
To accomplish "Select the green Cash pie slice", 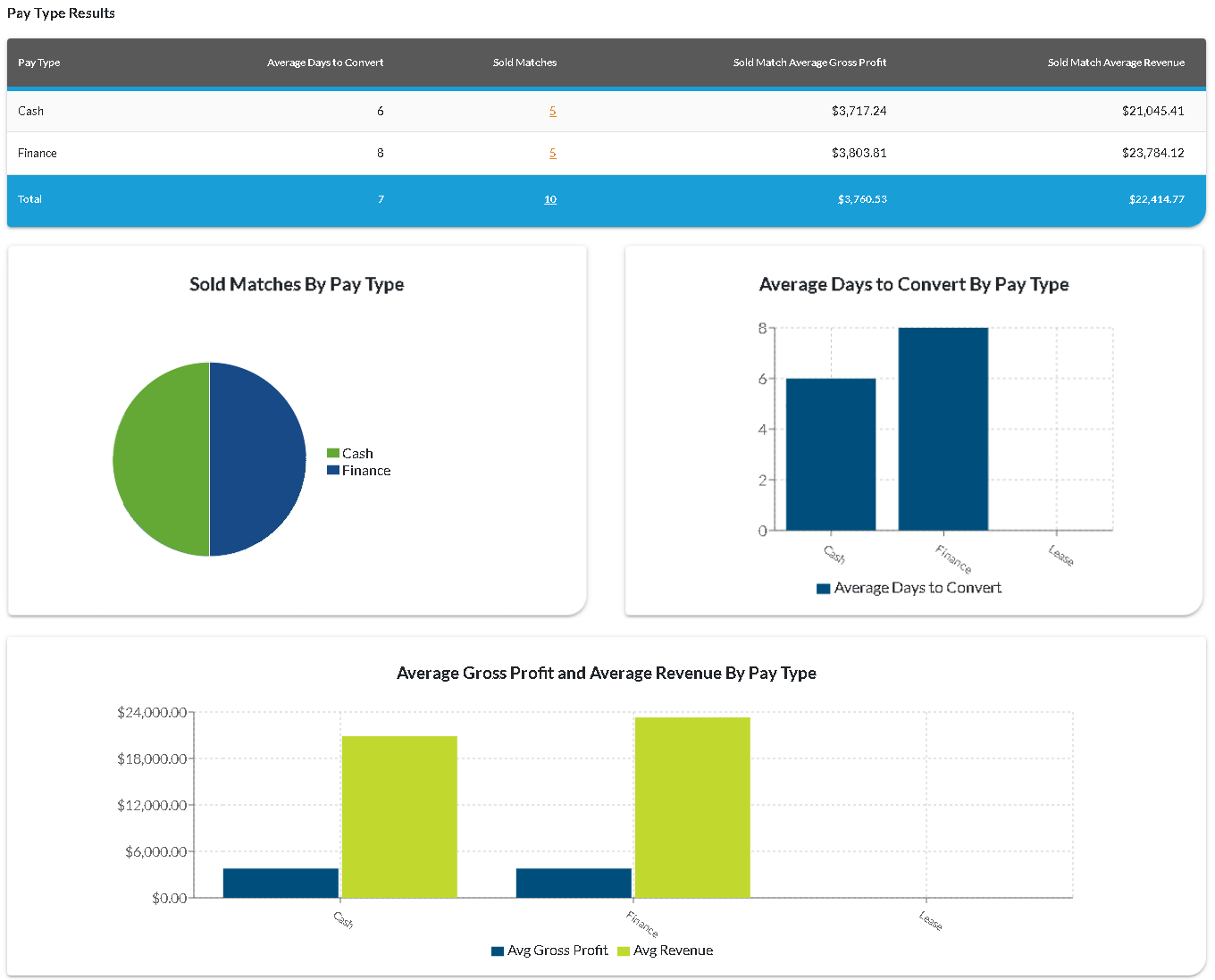I will [161, 459].
